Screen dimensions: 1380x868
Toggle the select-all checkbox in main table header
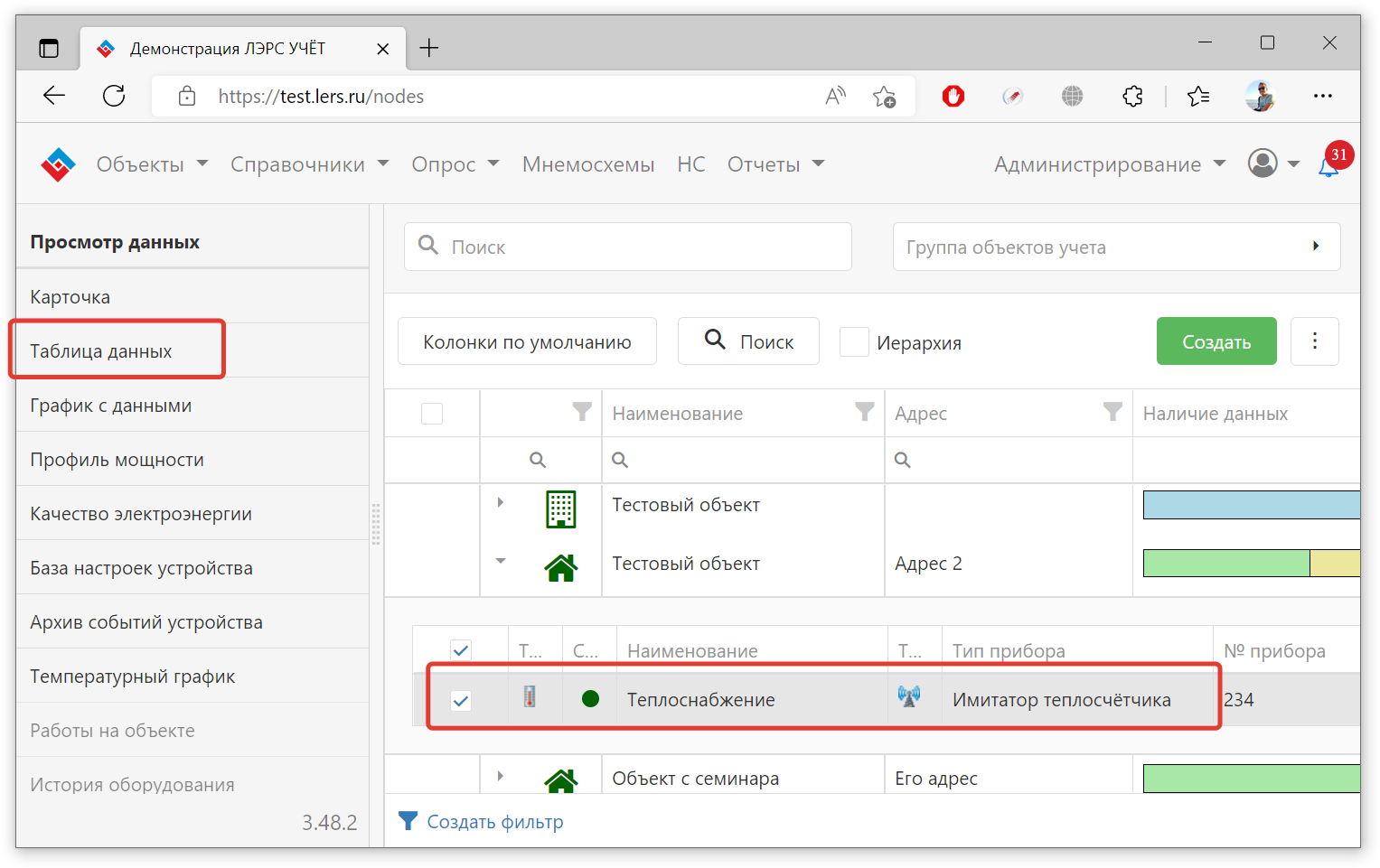click(x=432, y=414)
